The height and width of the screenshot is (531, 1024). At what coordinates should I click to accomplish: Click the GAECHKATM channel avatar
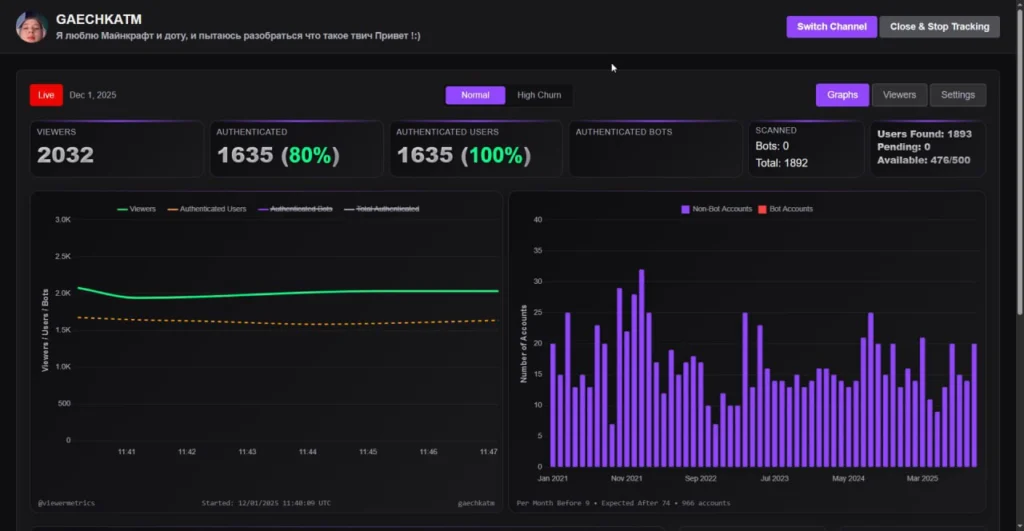[x=31, y=27]
